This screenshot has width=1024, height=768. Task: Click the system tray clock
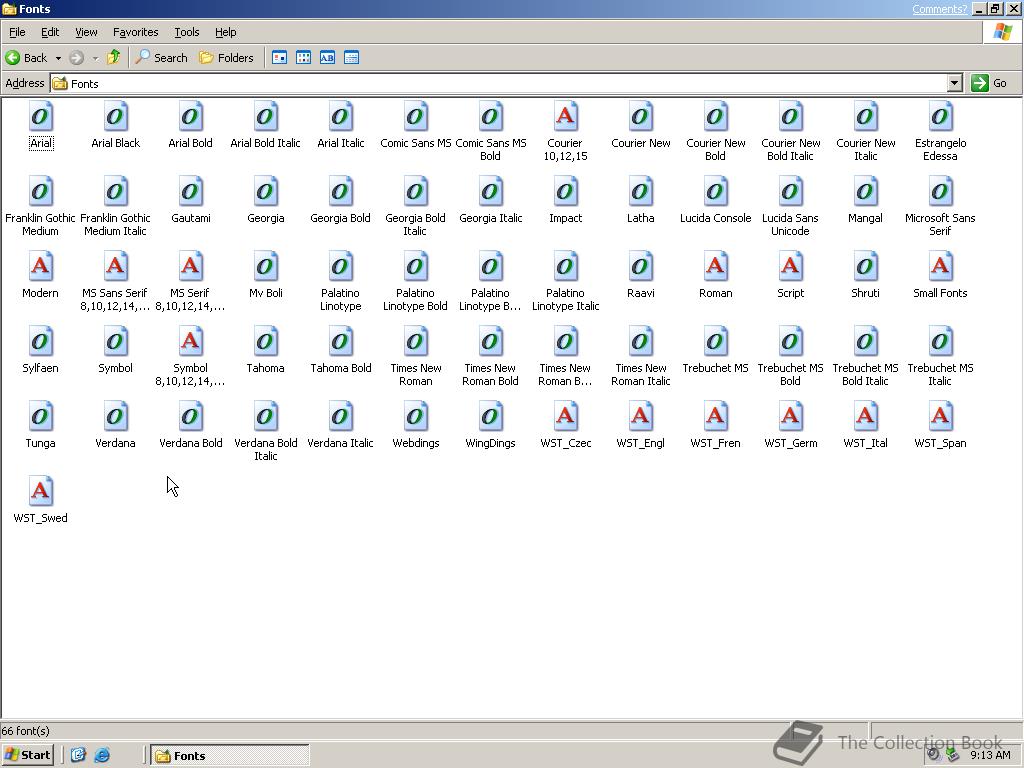click(x=990, y=755)
